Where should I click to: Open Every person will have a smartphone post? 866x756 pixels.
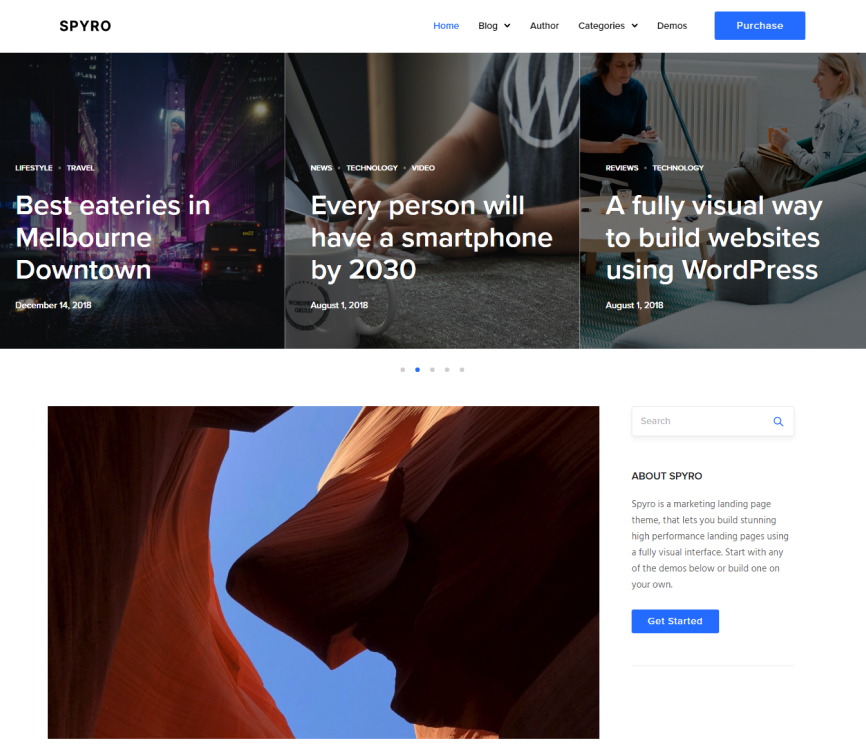click(x=431, y=237)
